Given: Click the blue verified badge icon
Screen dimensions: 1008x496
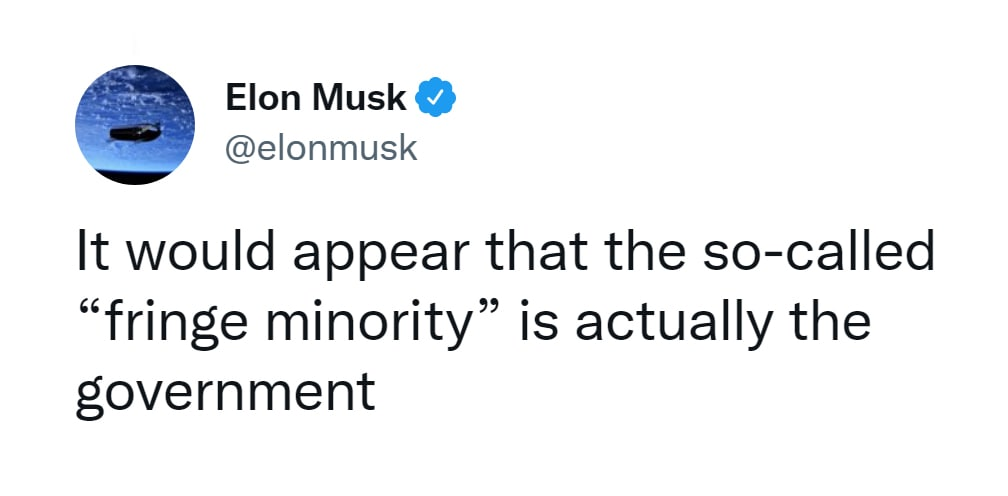Looking at the screenshot, I should [436, 98].
